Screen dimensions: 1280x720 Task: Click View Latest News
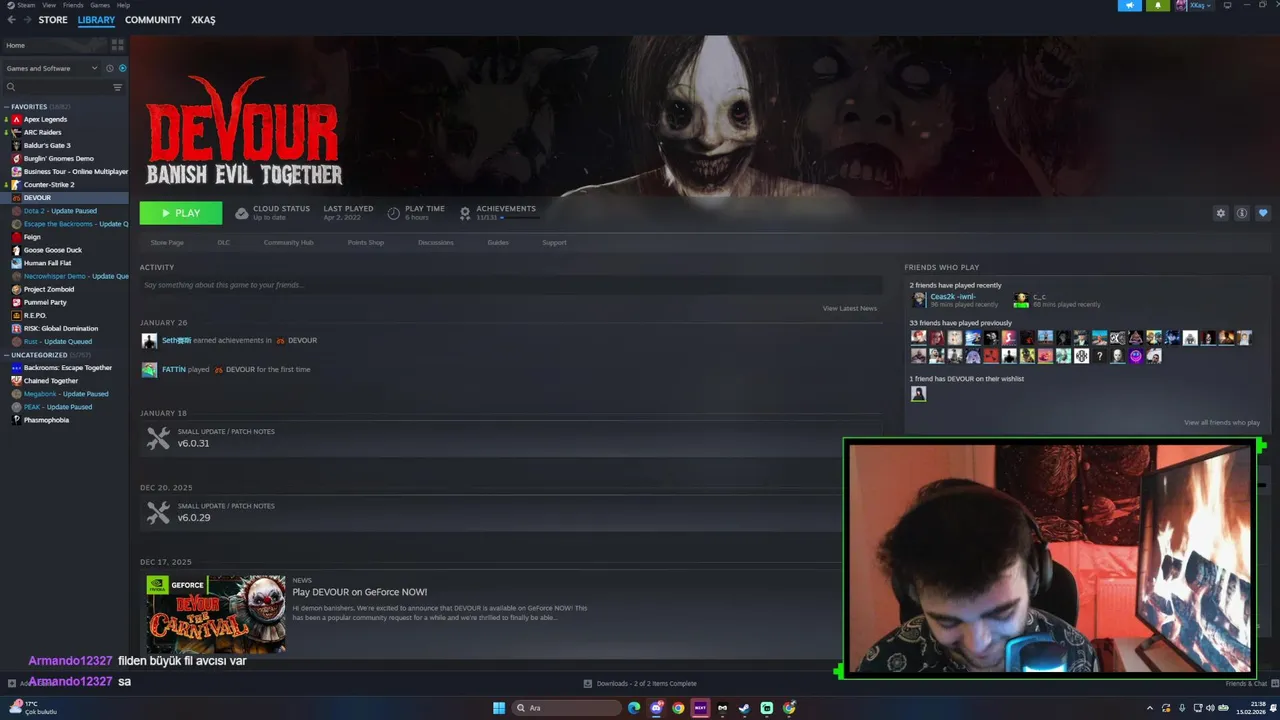pyautogui.click(x=850, y=308)
